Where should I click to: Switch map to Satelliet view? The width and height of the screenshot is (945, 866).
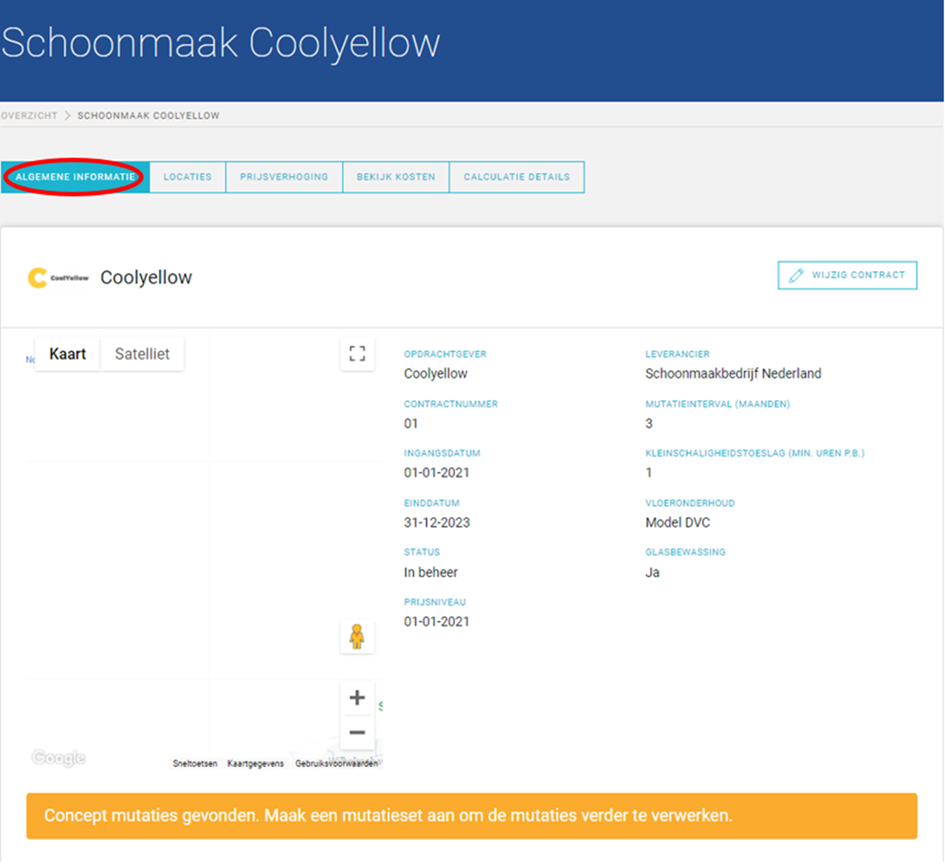(142, 354)
